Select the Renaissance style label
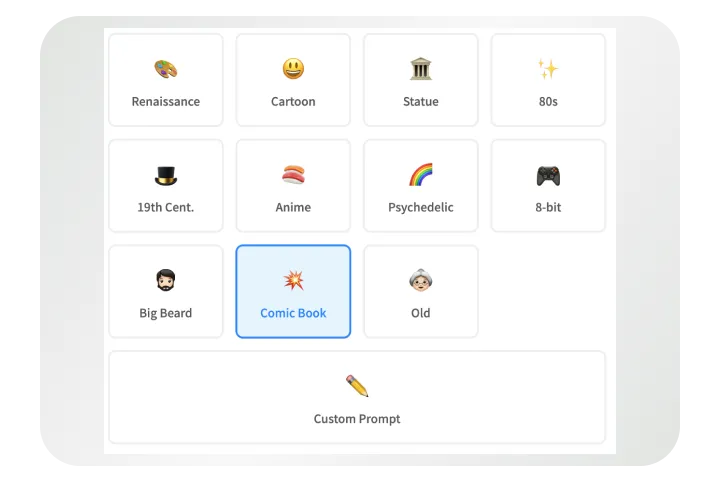720x480 pixels. [166, 102]
